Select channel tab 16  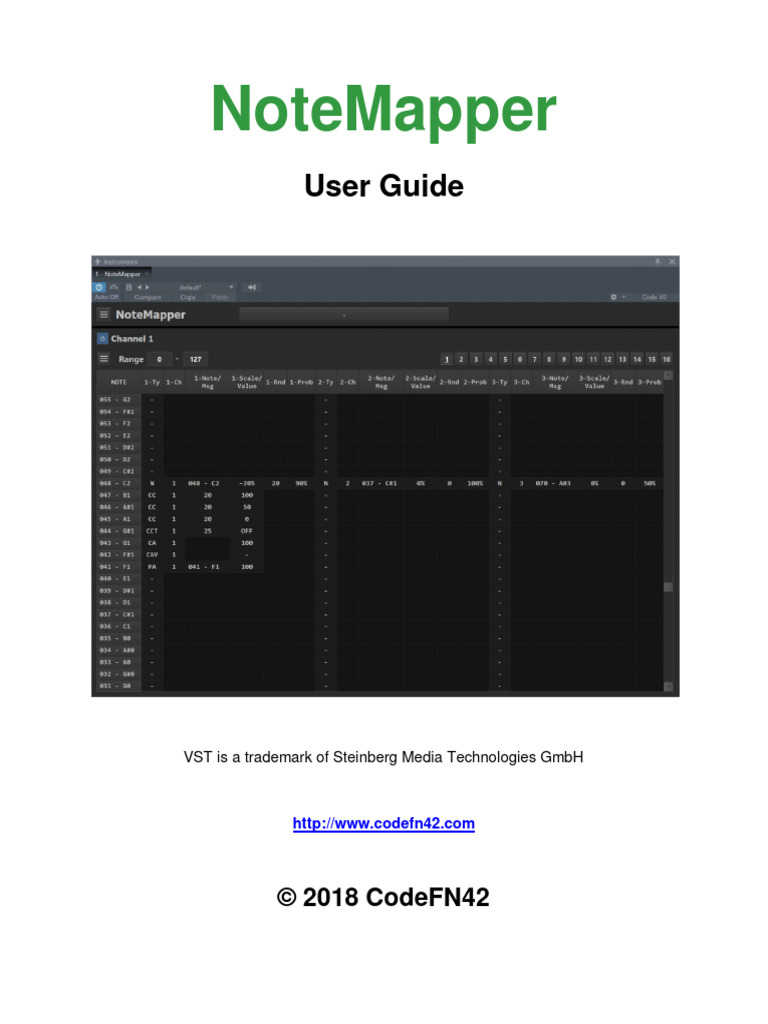667,359
